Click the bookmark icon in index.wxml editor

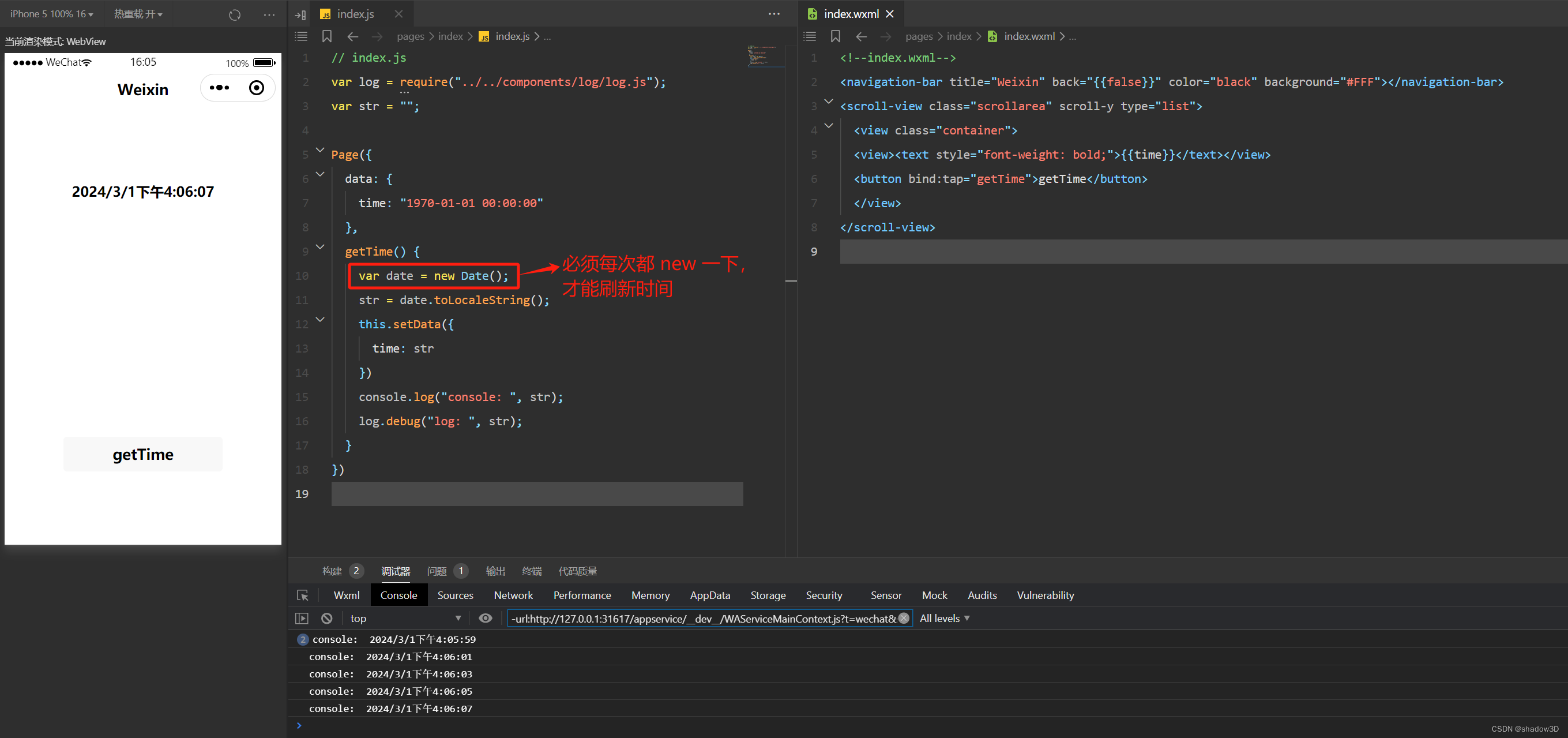tap(836, 36)
